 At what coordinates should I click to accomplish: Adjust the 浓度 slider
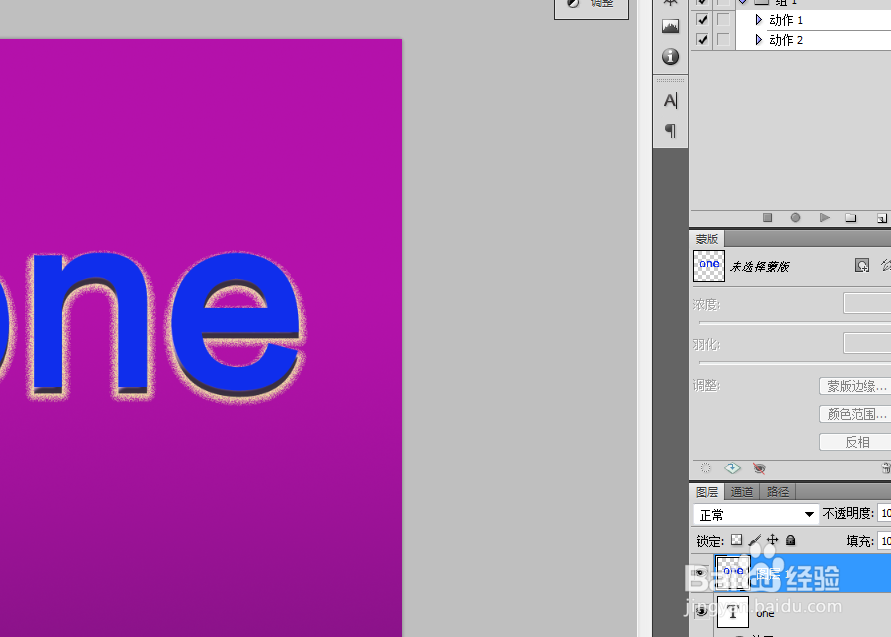tap(794, 323)
